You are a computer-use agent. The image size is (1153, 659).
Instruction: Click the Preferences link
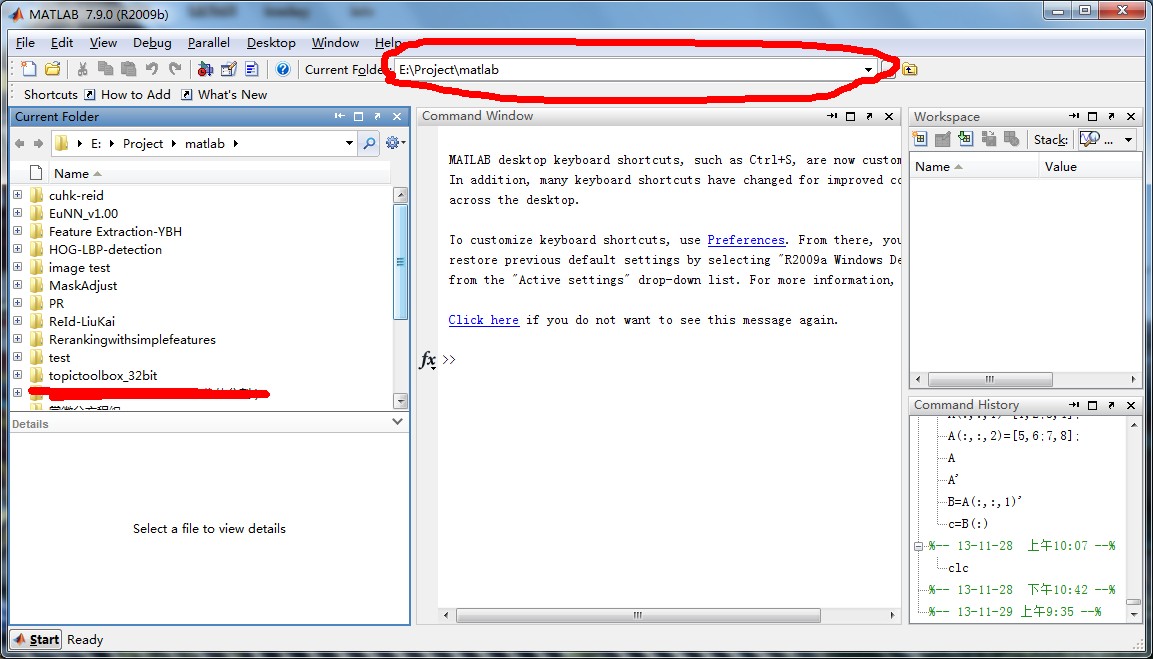746,240
